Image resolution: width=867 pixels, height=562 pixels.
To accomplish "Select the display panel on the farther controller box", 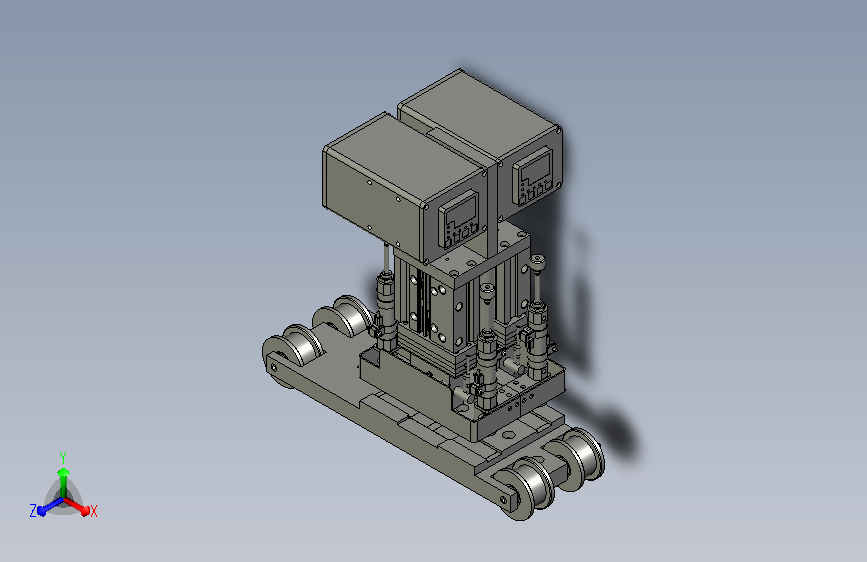I will coord(533,176).
